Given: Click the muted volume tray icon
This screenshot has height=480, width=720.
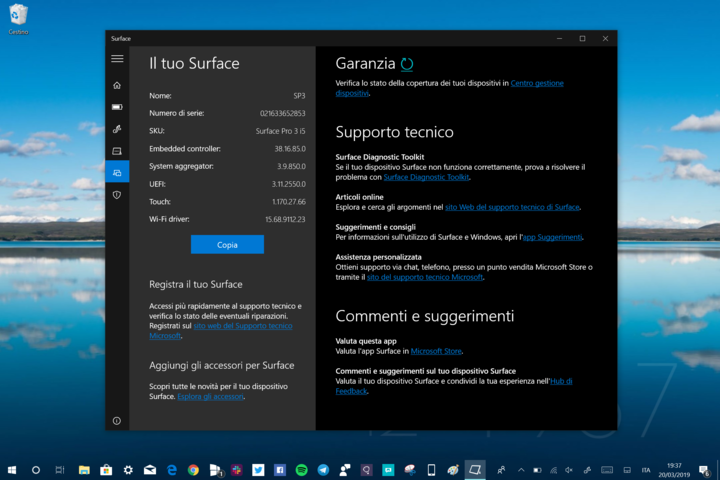Looking at the screenshot, I should coord(569,470).
